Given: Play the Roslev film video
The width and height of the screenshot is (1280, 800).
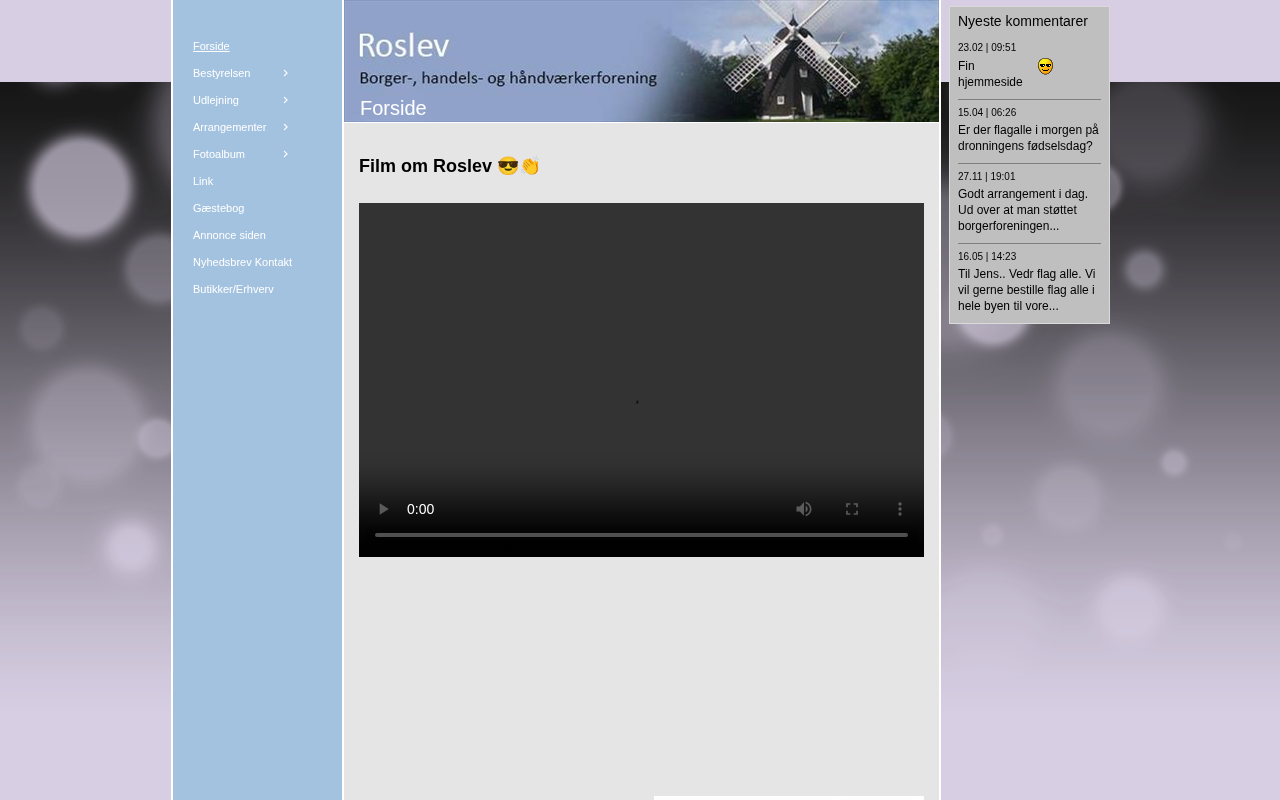Looking at the screenshot, I should [383, 509].
